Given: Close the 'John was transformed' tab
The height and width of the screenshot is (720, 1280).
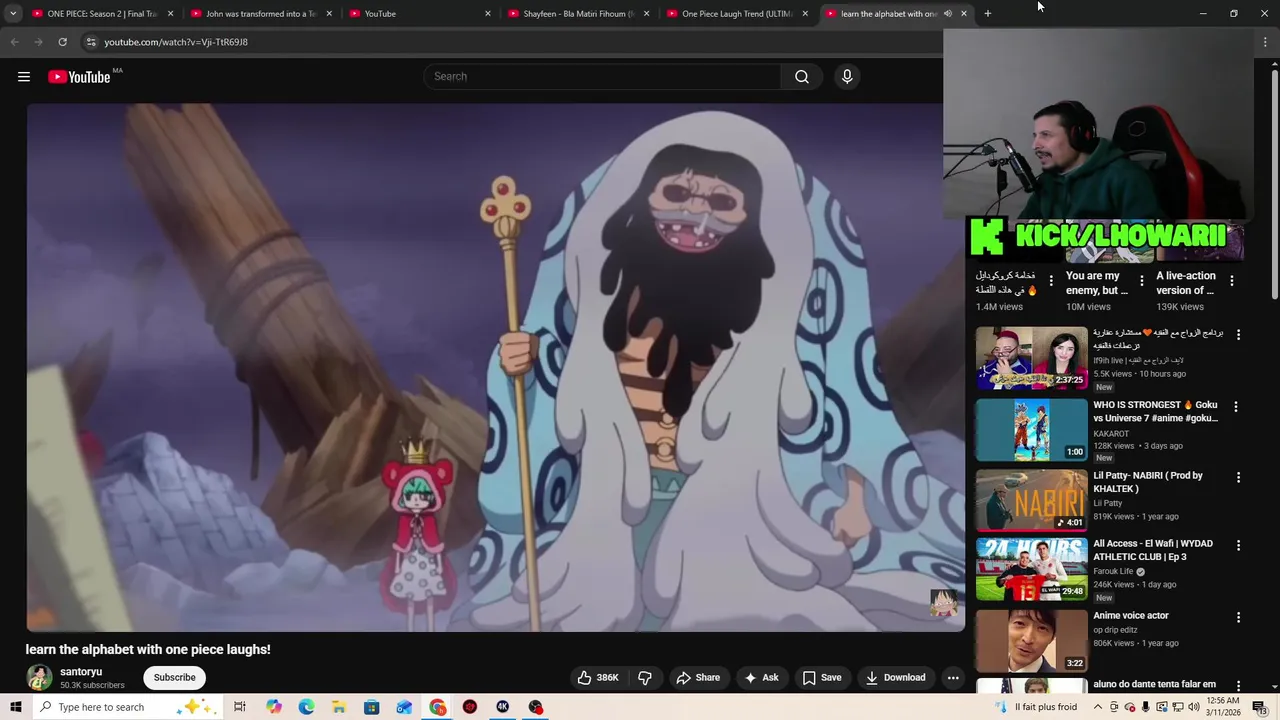Looking at the screenshot, I should [329, 13].
